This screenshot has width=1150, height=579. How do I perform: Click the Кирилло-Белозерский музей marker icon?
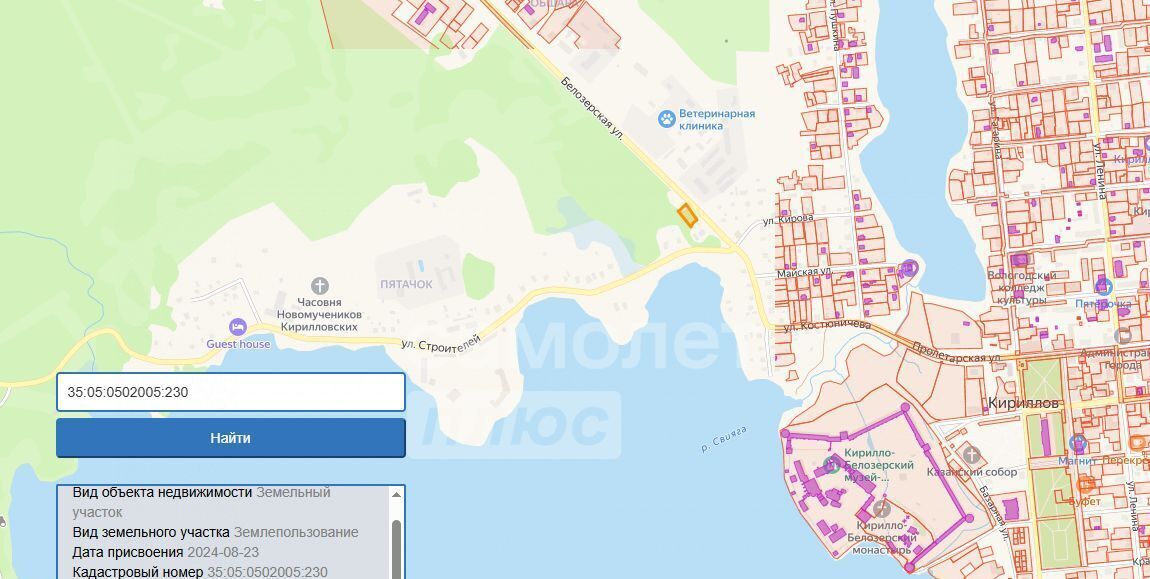(831, 464)
